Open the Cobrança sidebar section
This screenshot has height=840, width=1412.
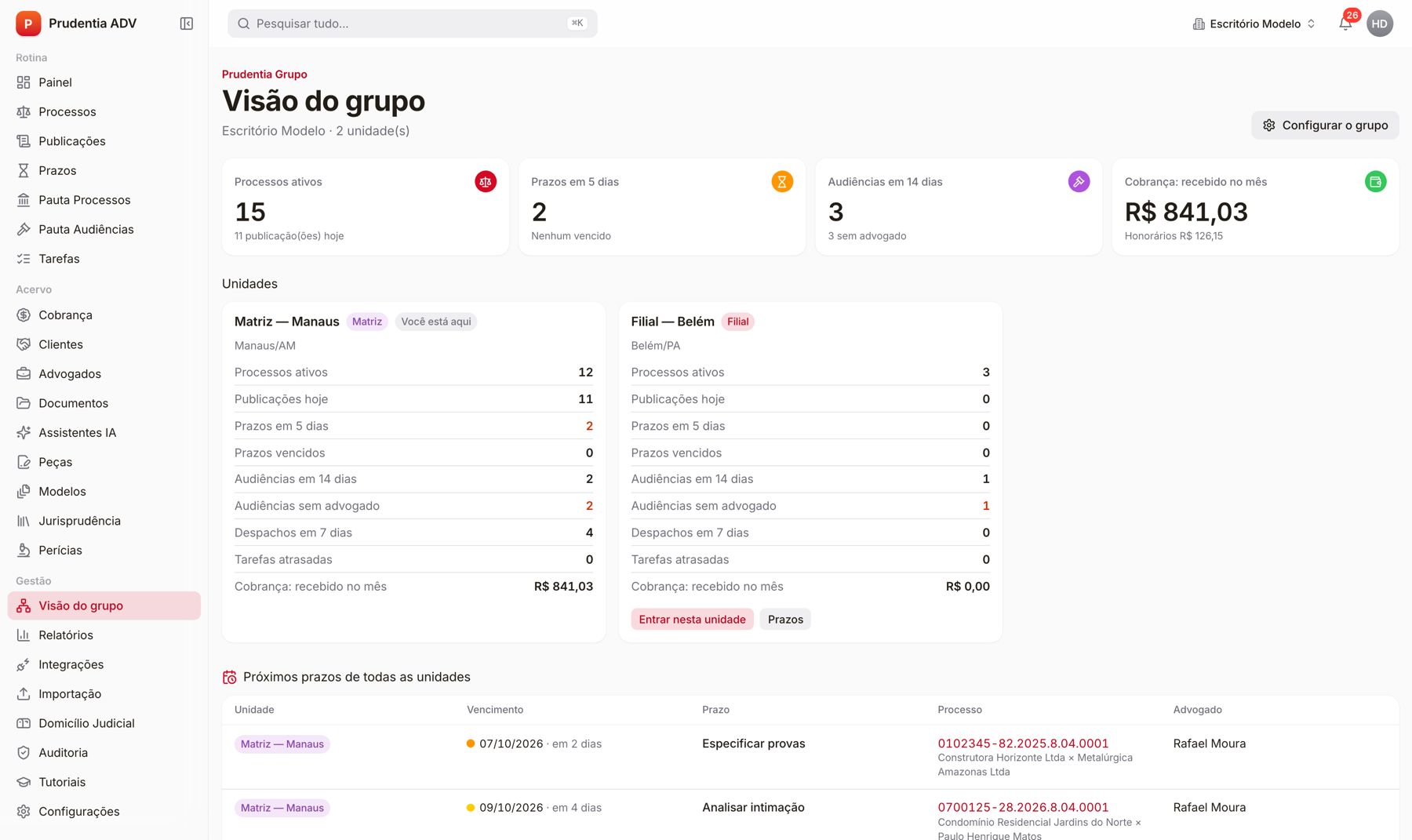[104, 315]
